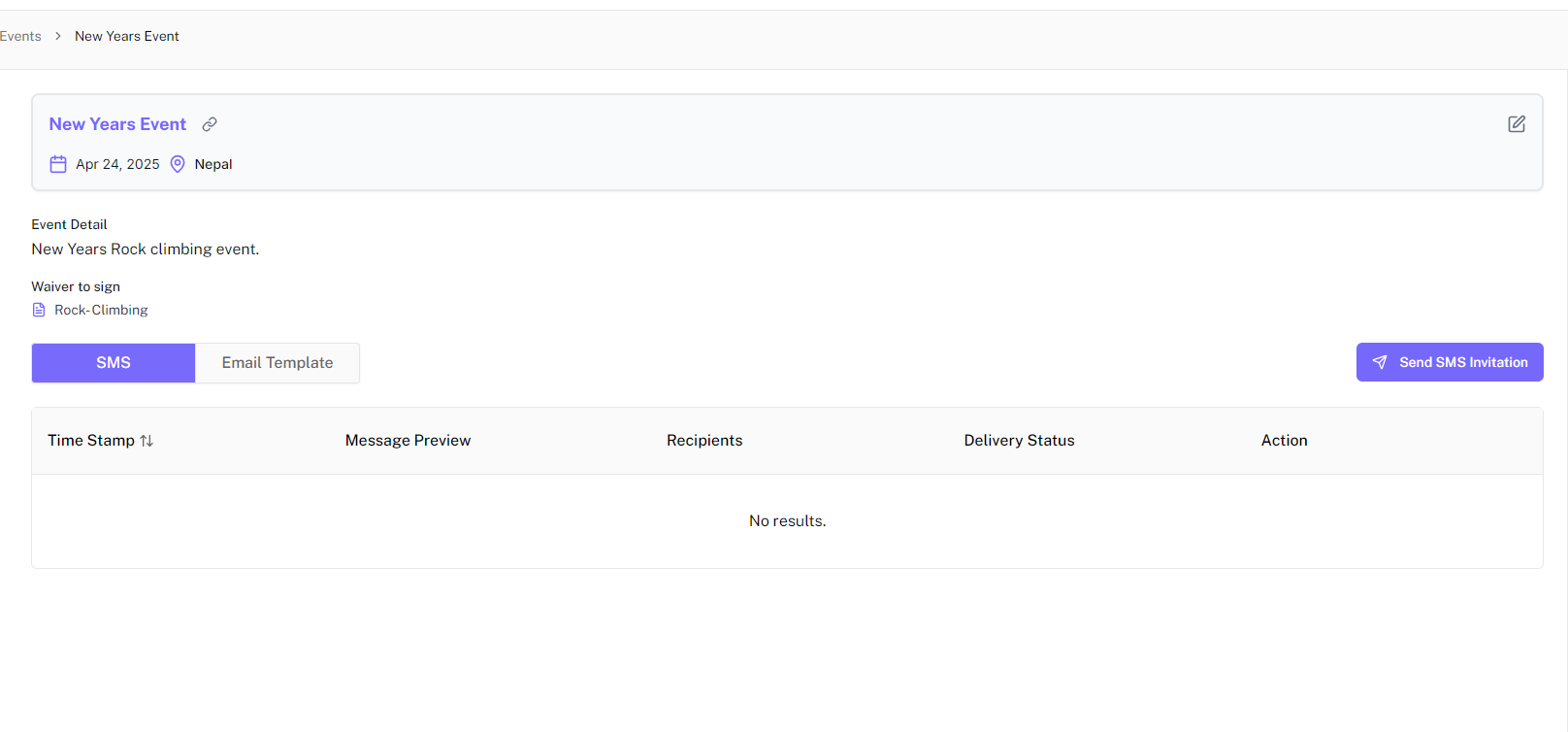
Task: Switch to the SMS tab
Action: (x=114, y=362)
